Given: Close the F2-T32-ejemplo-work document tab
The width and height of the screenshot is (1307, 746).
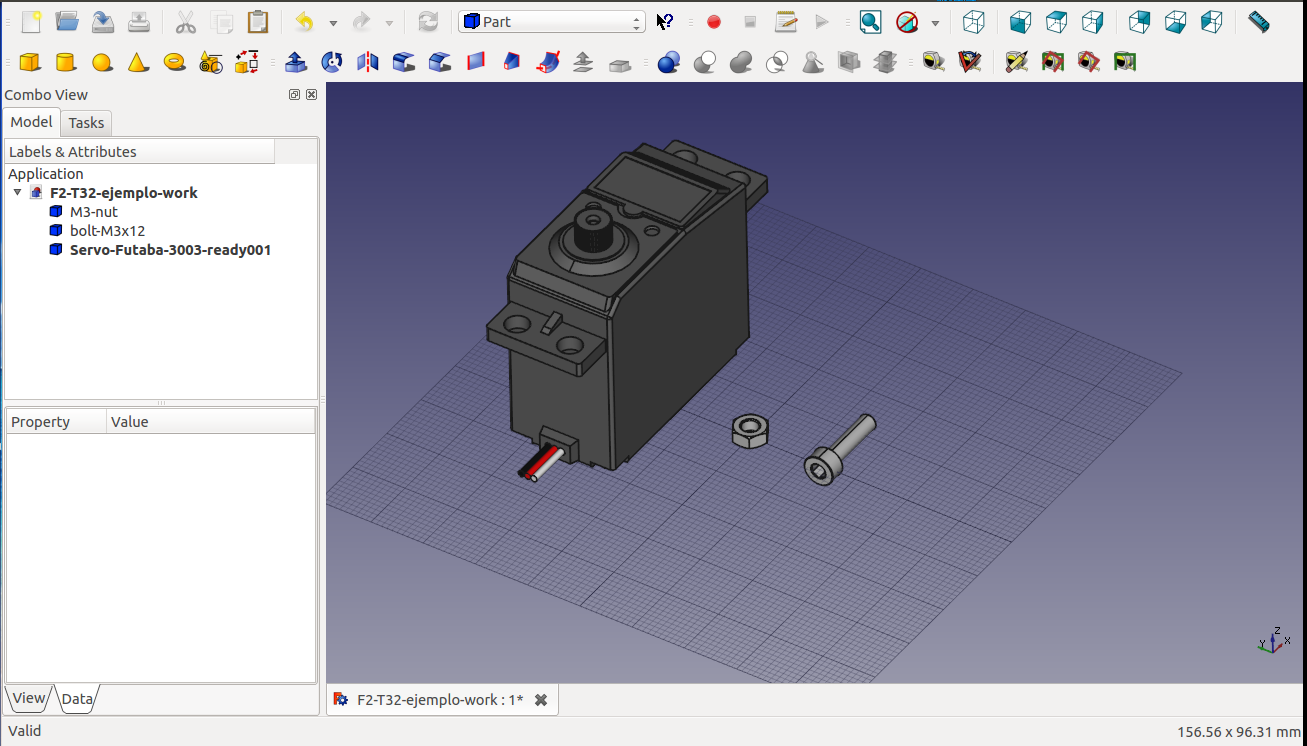Looking at the screenshot, I should coord(541,700).
